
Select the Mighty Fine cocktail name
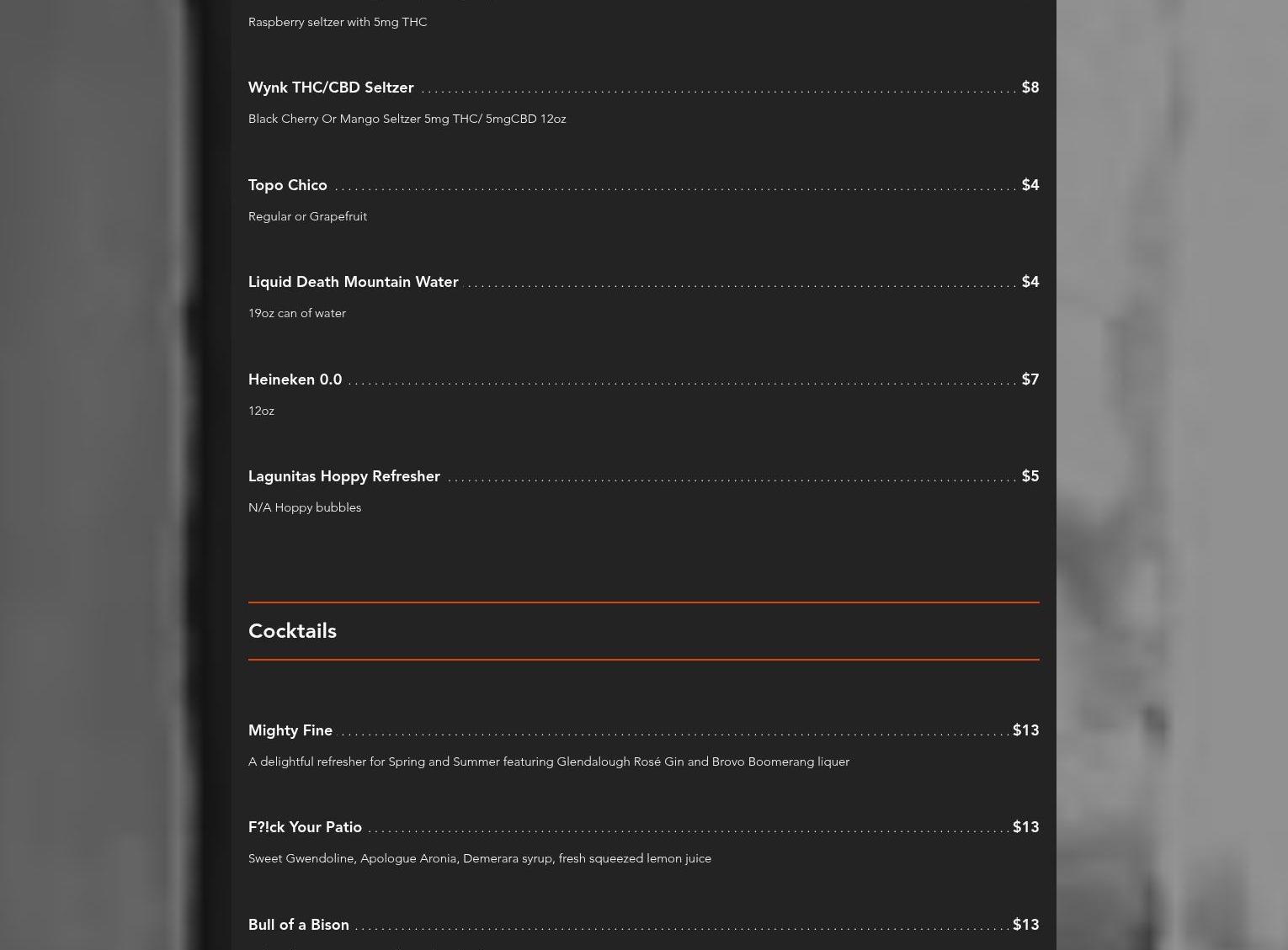[x=290, y=730]
